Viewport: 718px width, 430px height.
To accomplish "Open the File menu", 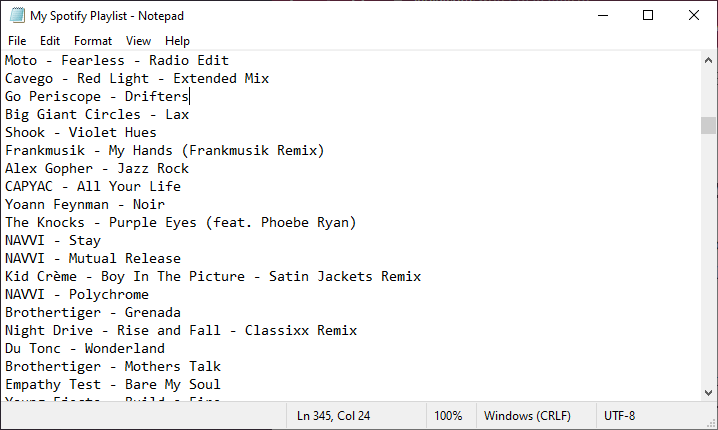I will tap(17, 41).
